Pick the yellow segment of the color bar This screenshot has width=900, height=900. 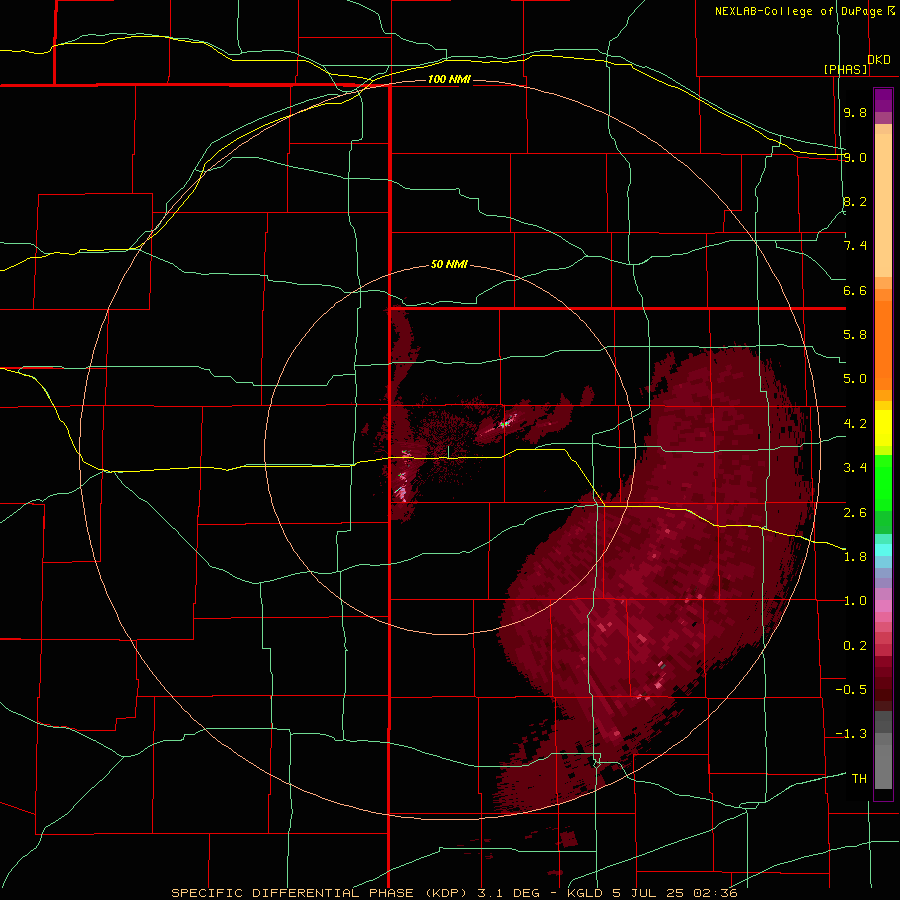(883, 428)
